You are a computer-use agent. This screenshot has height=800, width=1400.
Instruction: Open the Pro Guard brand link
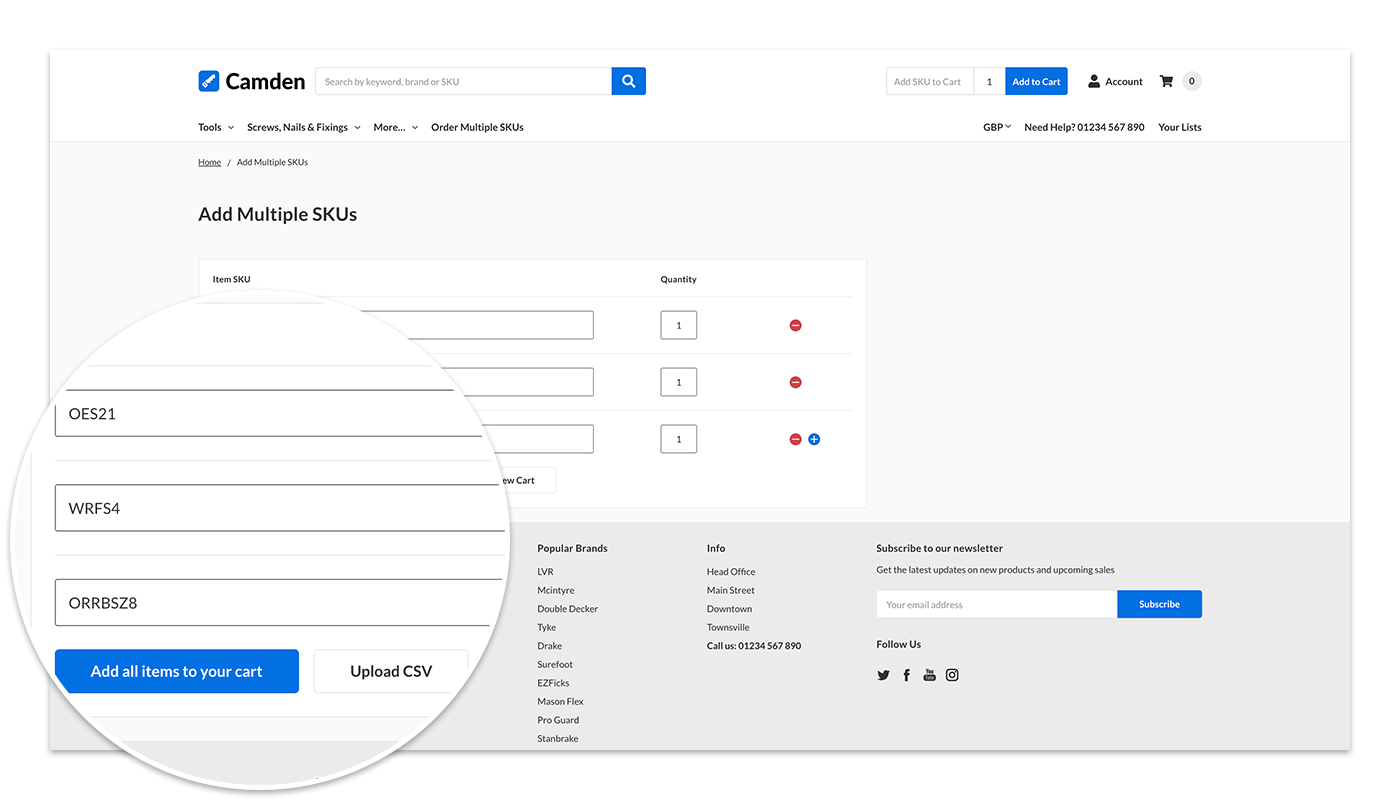click(x=558, y=720)
